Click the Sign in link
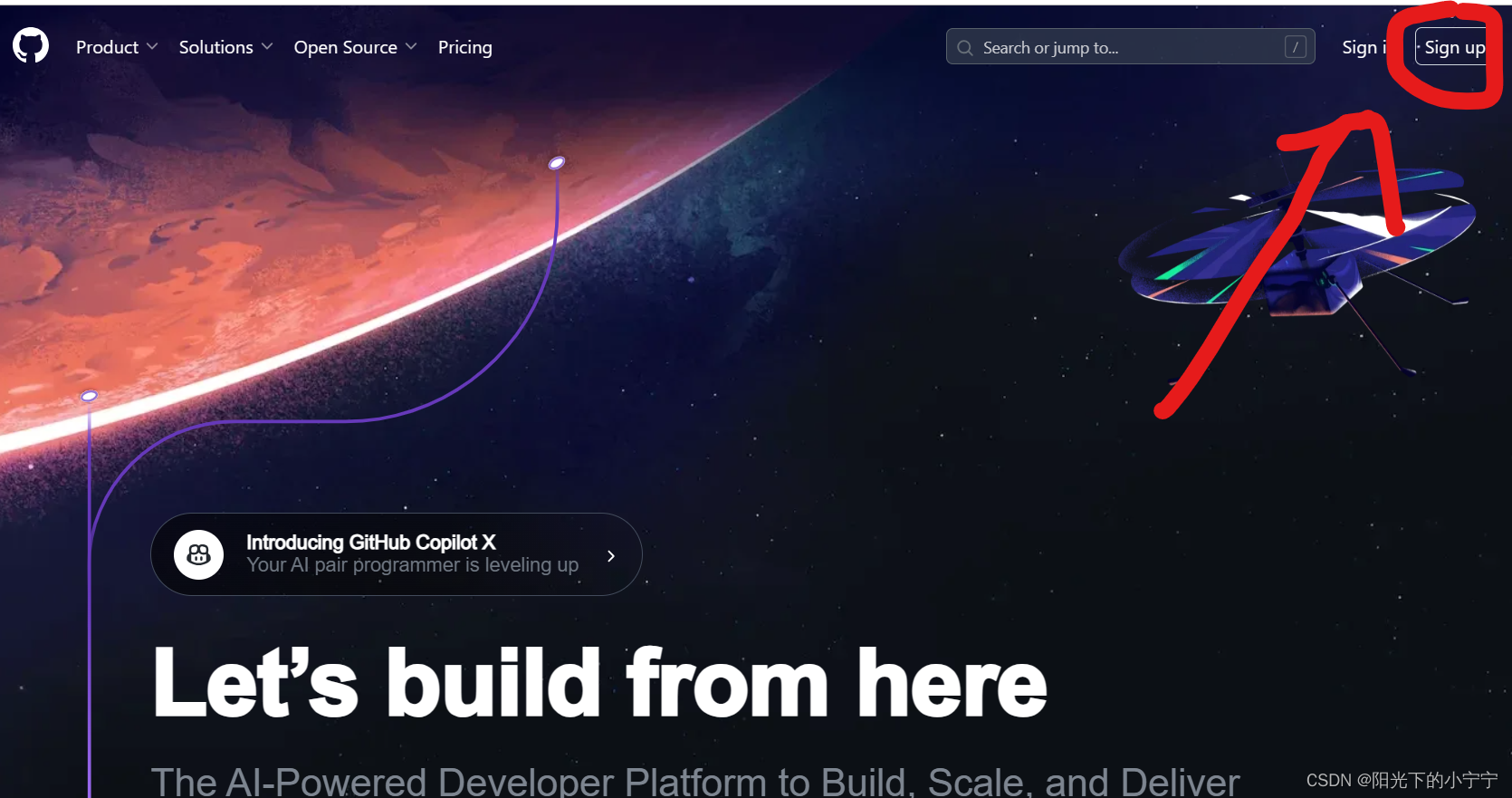 pos(1364,47)
